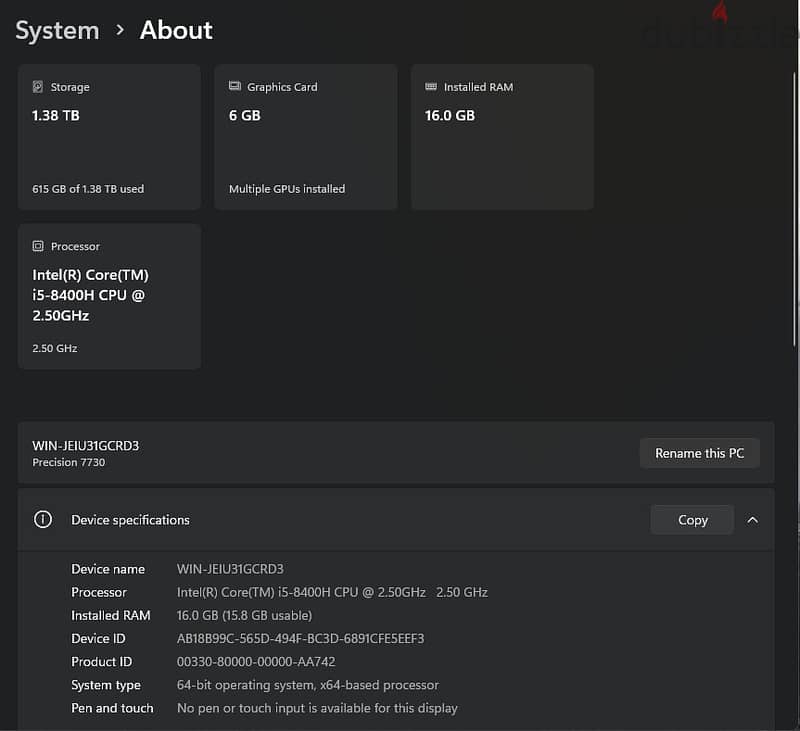Select the 'Multiple GPUs installed' text

(x=287, y=189)
